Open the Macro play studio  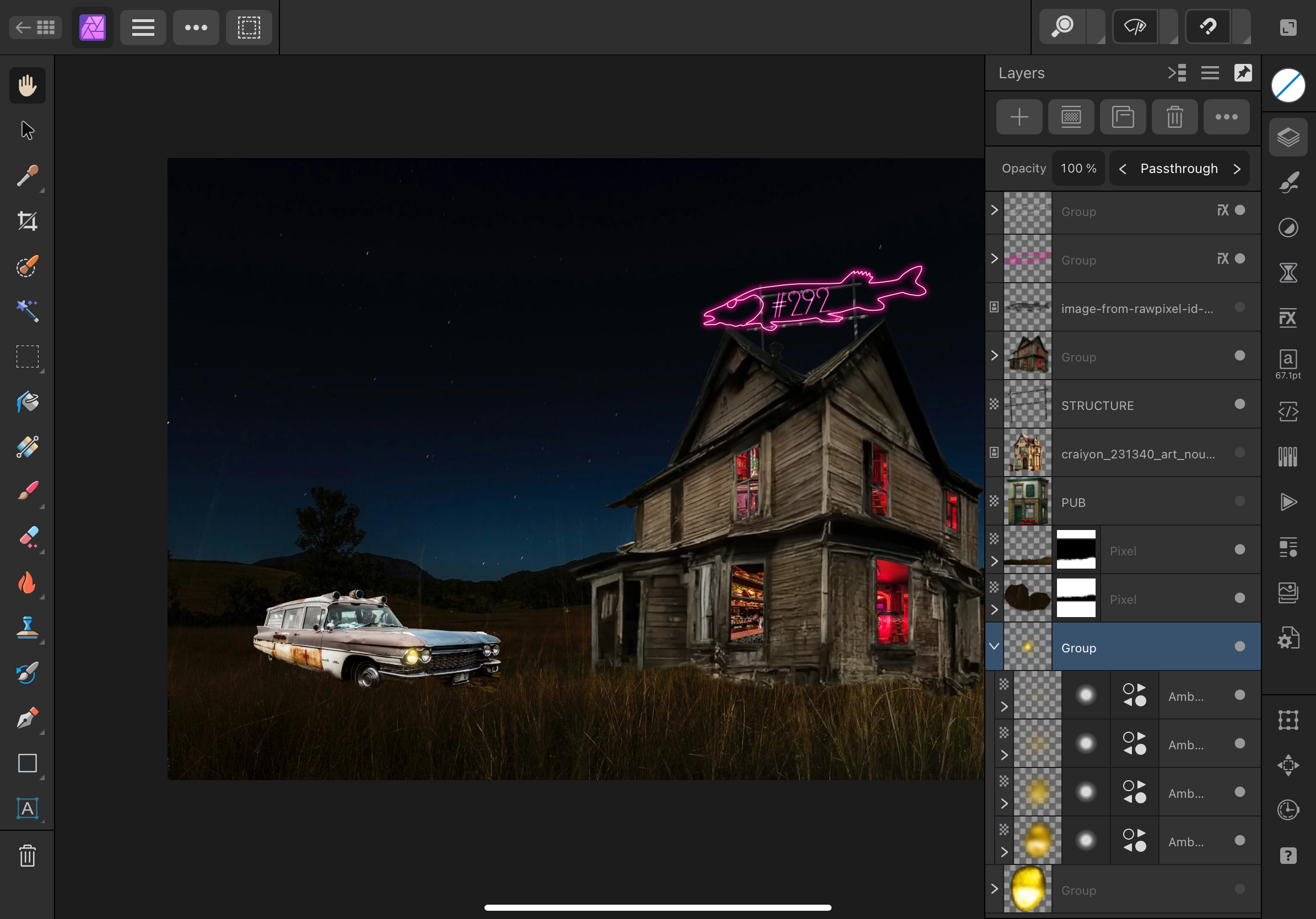(1288, 502)
